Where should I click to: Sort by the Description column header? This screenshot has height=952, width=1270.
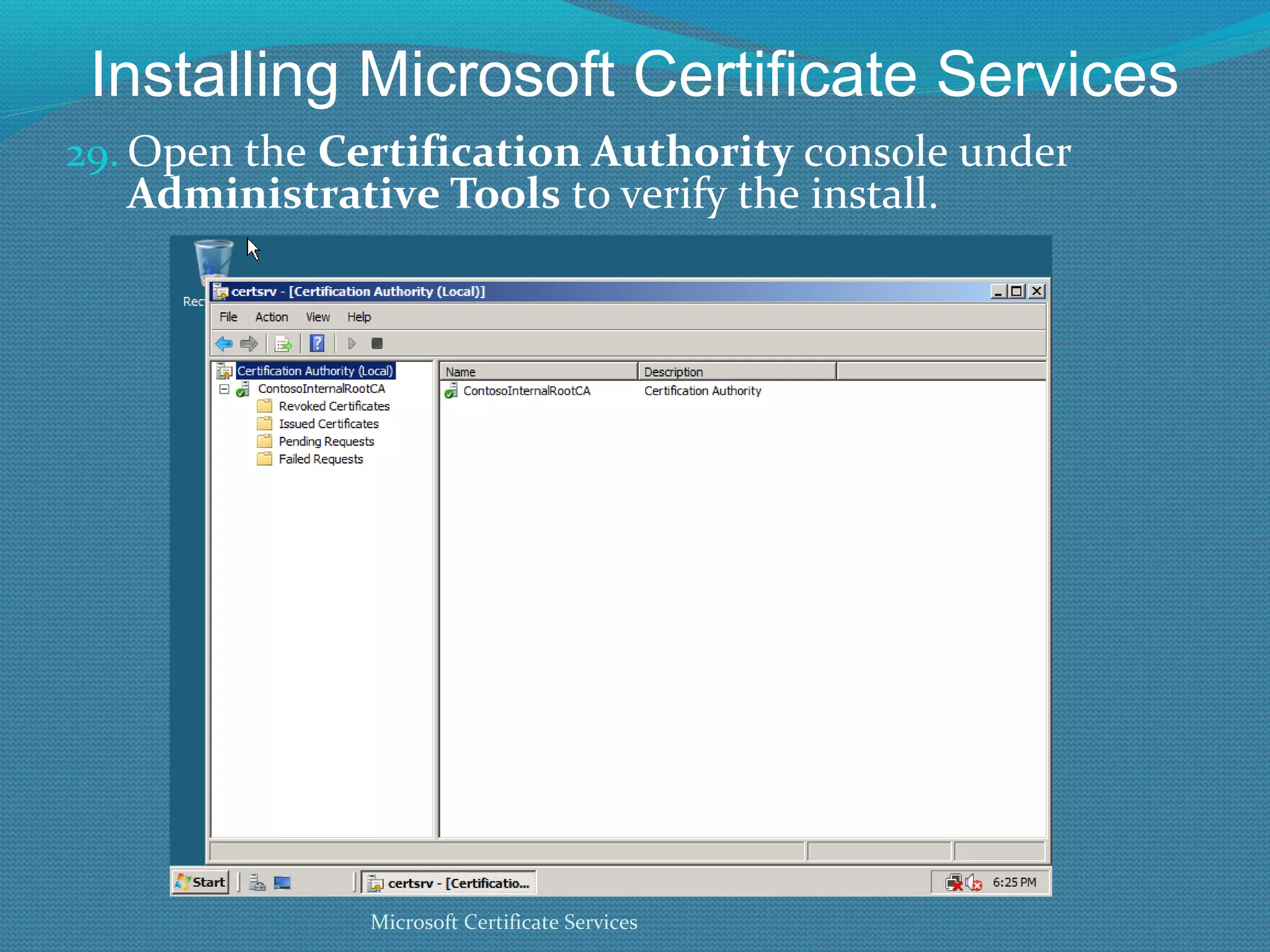coord(737,371)
